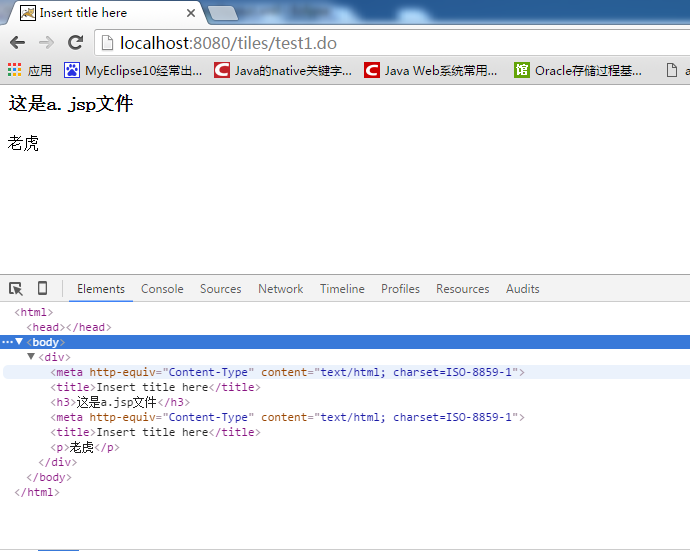
Task: Collapse the body node triangle
Action: click(19, 342)
